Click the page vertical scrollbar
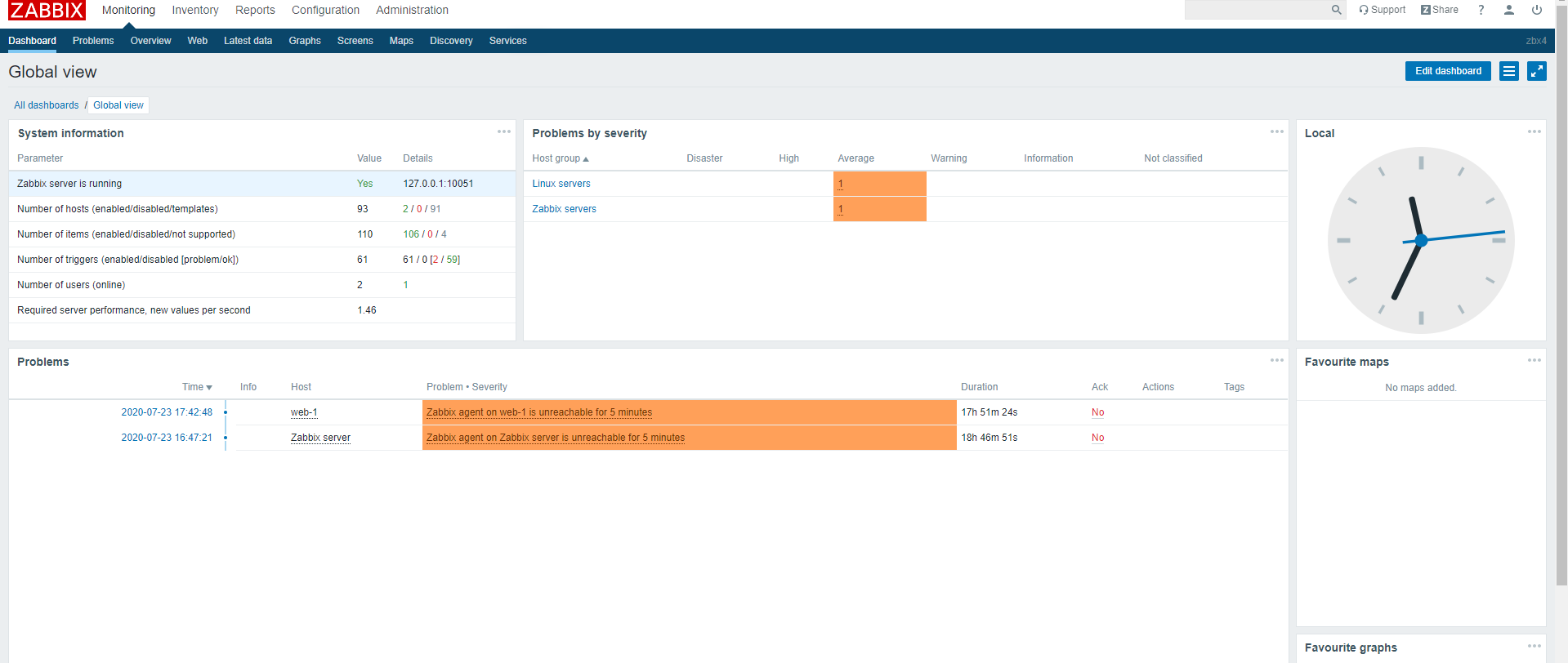Screen dimensions: 1568x663 [x=1561, y=294]
